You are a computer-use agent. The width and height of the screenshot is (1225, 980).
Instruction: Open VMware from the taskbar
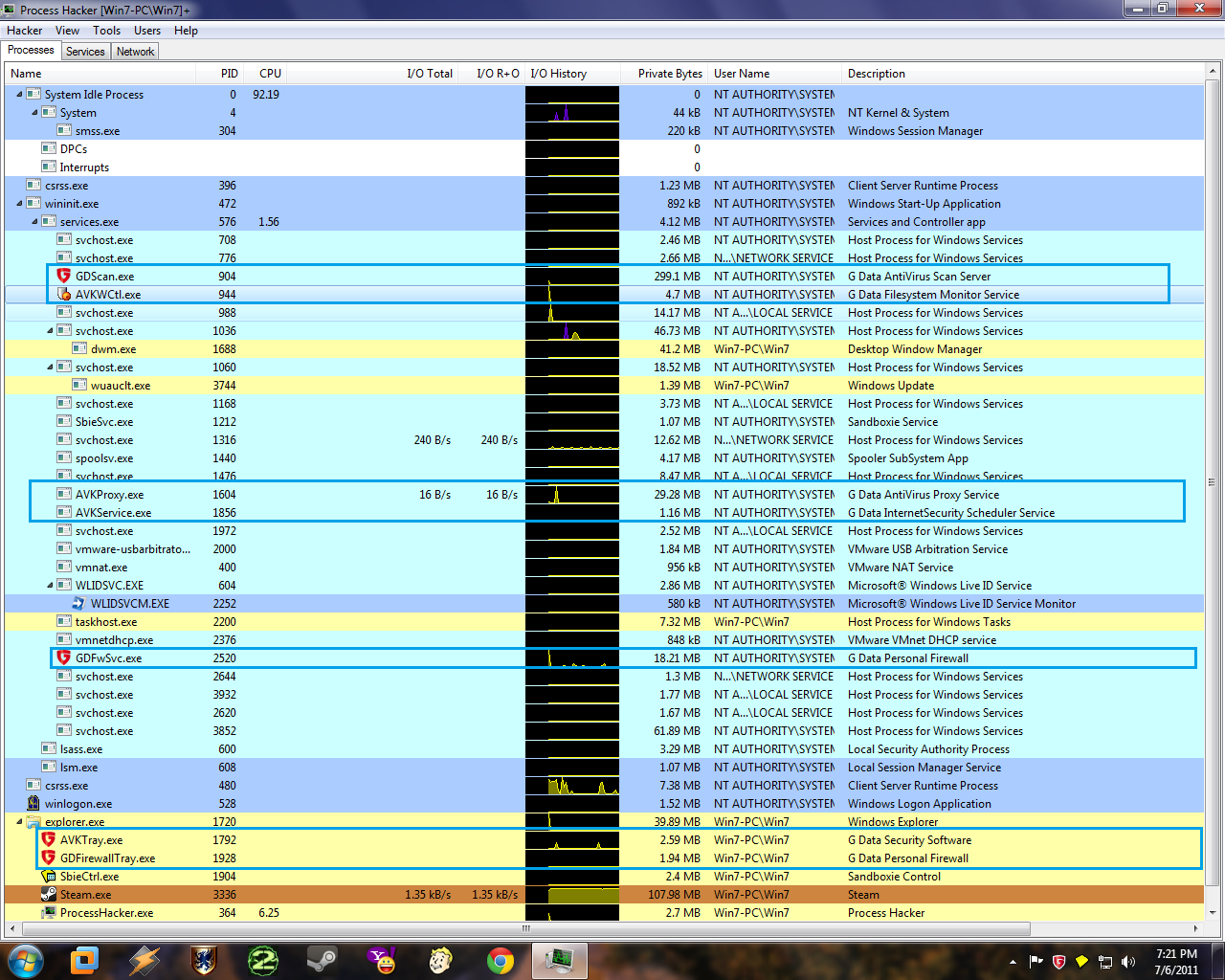tap(85, 960)
